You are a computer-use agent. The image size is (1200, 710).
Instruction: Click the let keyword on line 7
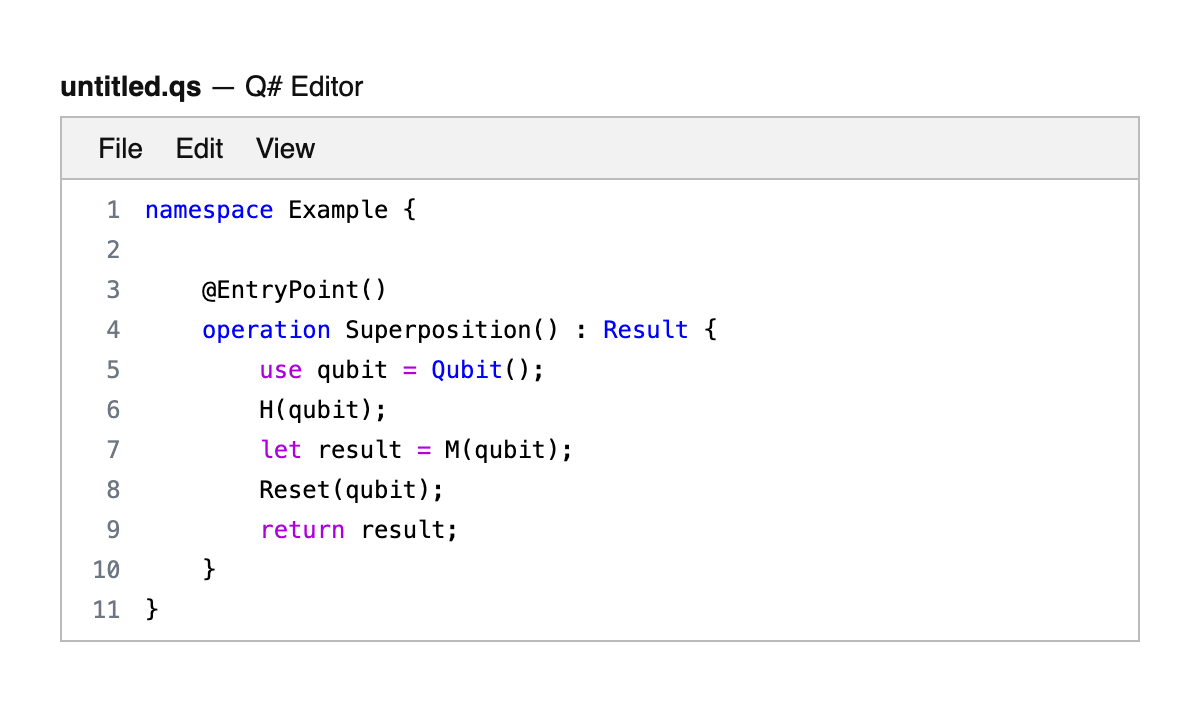click(280, 450)
